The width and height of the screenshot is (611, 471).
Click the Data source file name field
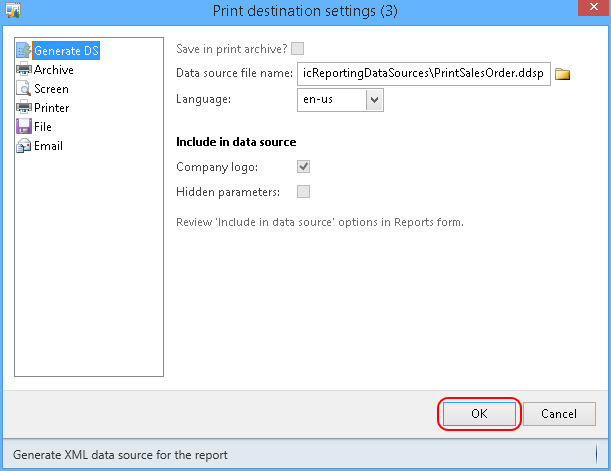424,74
